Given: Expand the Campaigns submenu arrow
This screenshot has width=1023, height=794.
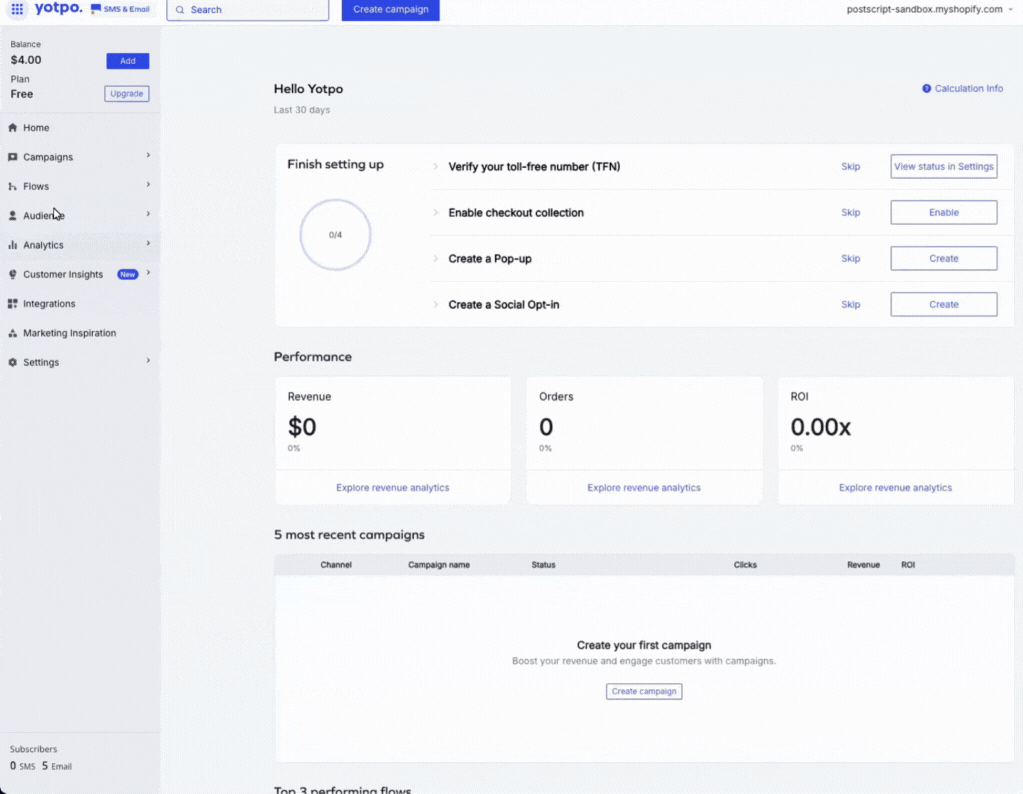Looking at the screenshot, I should 148,156.
